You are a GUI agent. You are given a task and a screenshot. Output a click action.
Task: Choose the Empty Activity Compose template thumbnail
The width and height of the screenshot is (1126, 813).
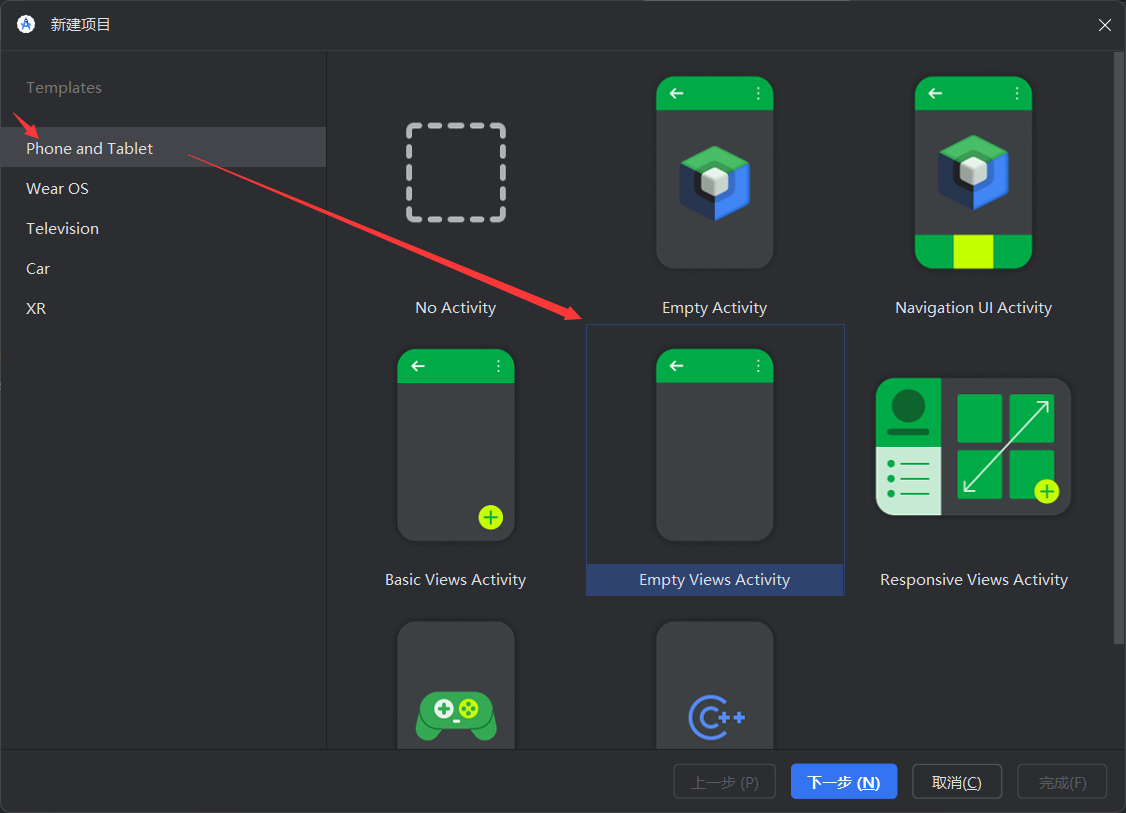(715, 172)
